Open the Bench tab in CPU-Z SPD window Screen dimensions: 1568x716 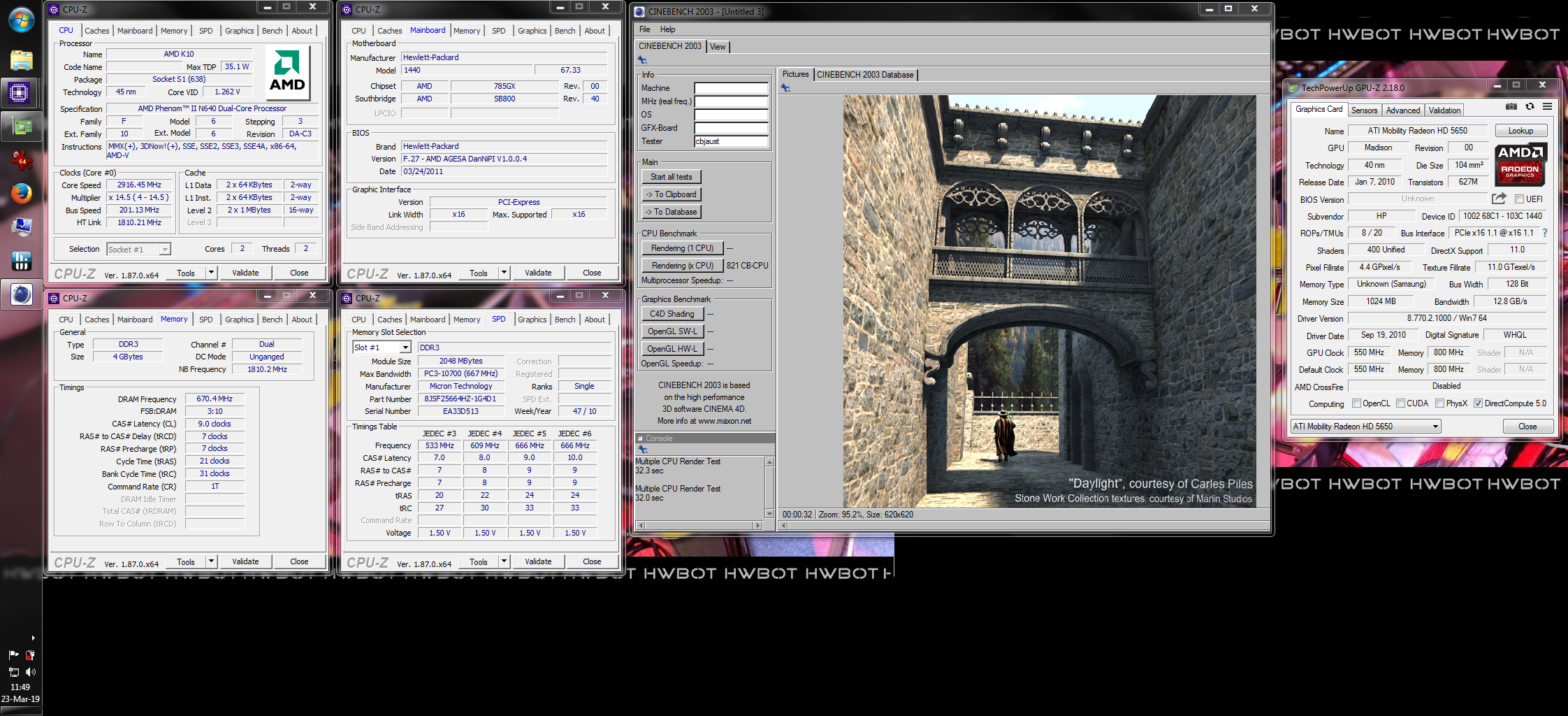[x=565, y=320]
